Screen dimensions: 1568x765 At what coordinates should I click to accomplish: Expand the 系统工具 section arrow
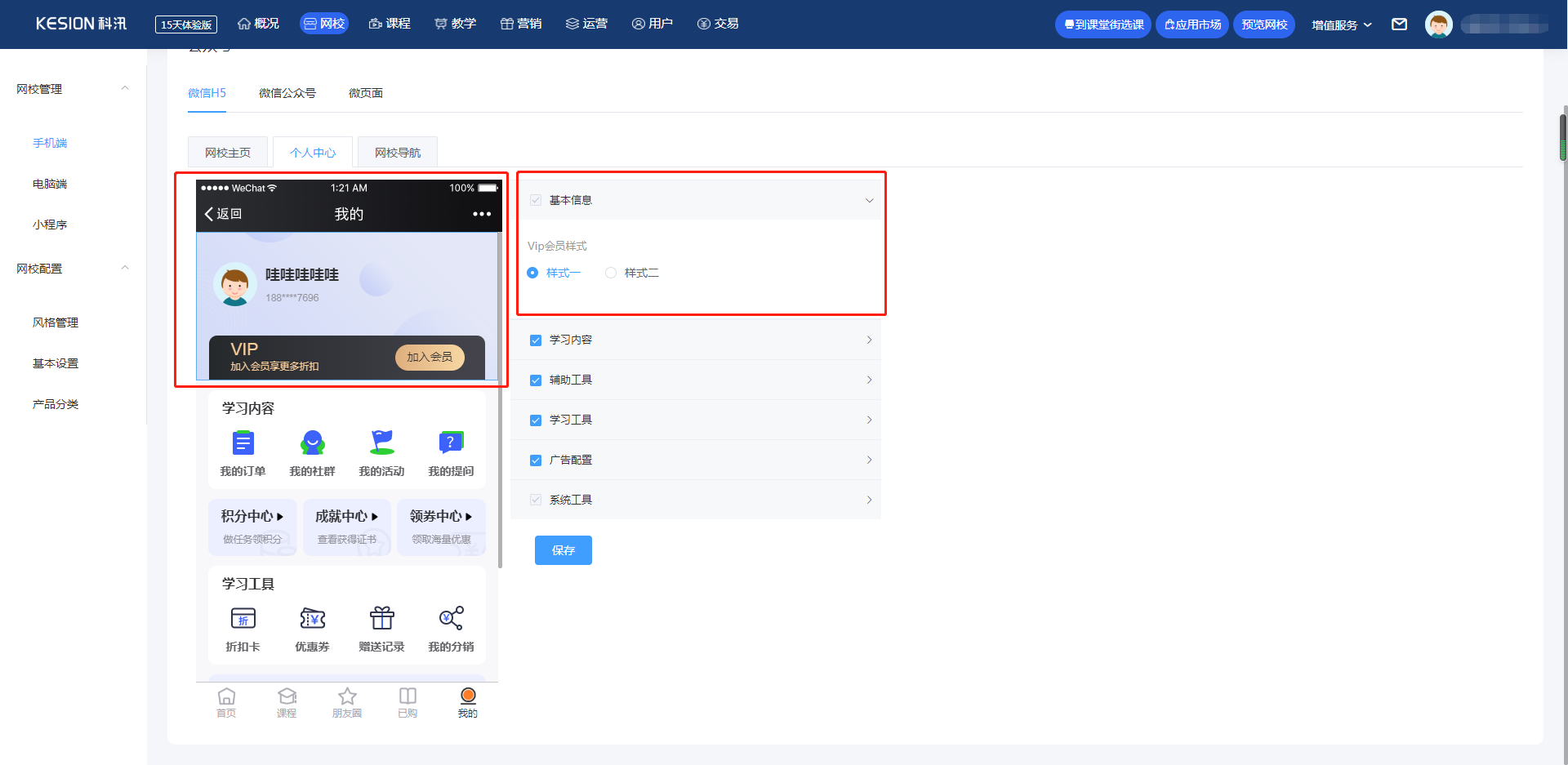pyautogui.click(x=869, y=500)
